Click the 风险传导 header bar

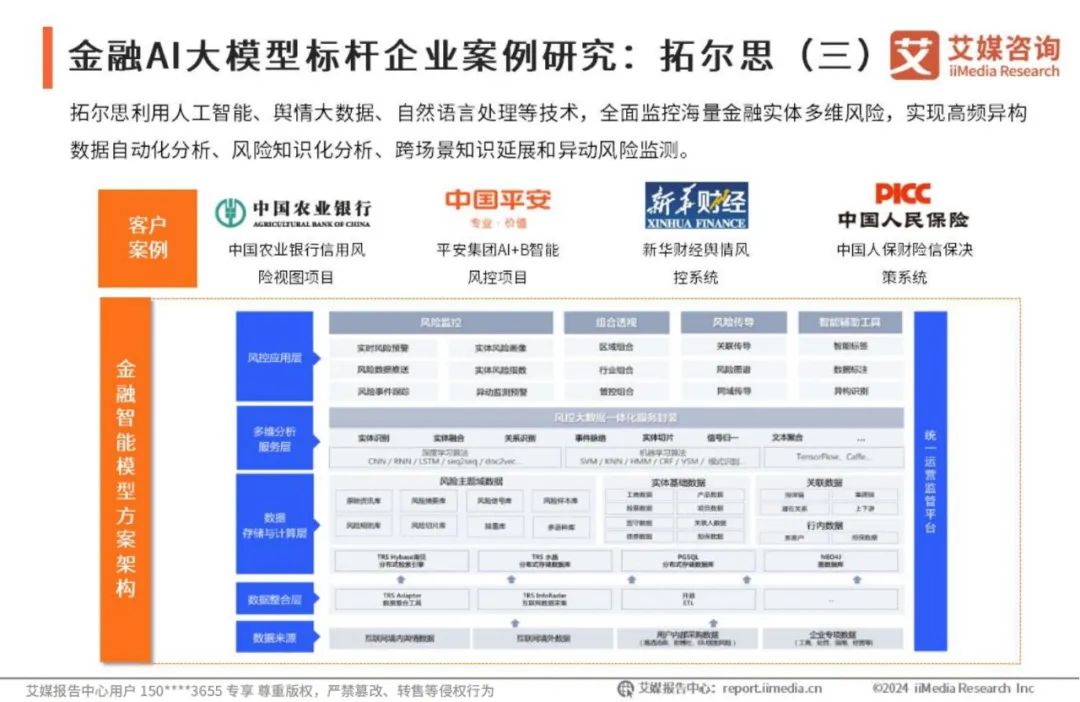tap(734, 322)
